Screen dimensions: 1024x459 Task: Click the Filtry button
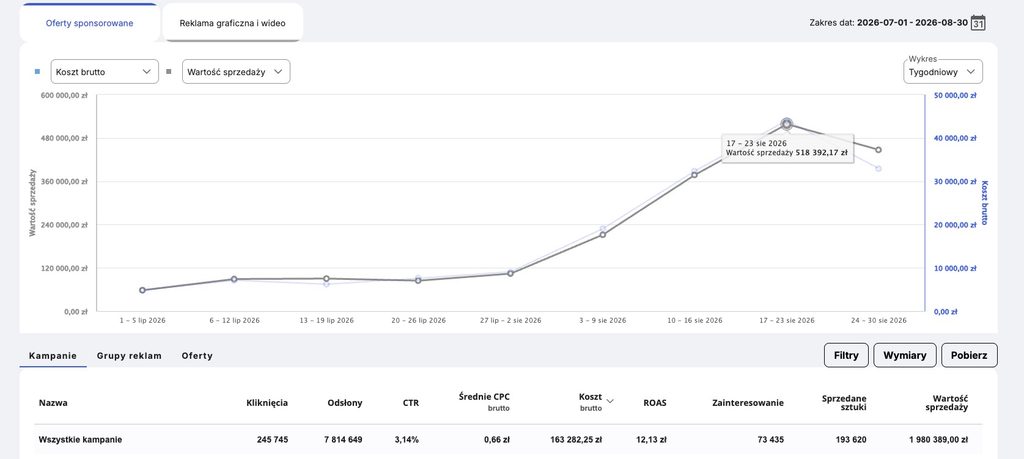pyautogui.click(x=846, y=355)
